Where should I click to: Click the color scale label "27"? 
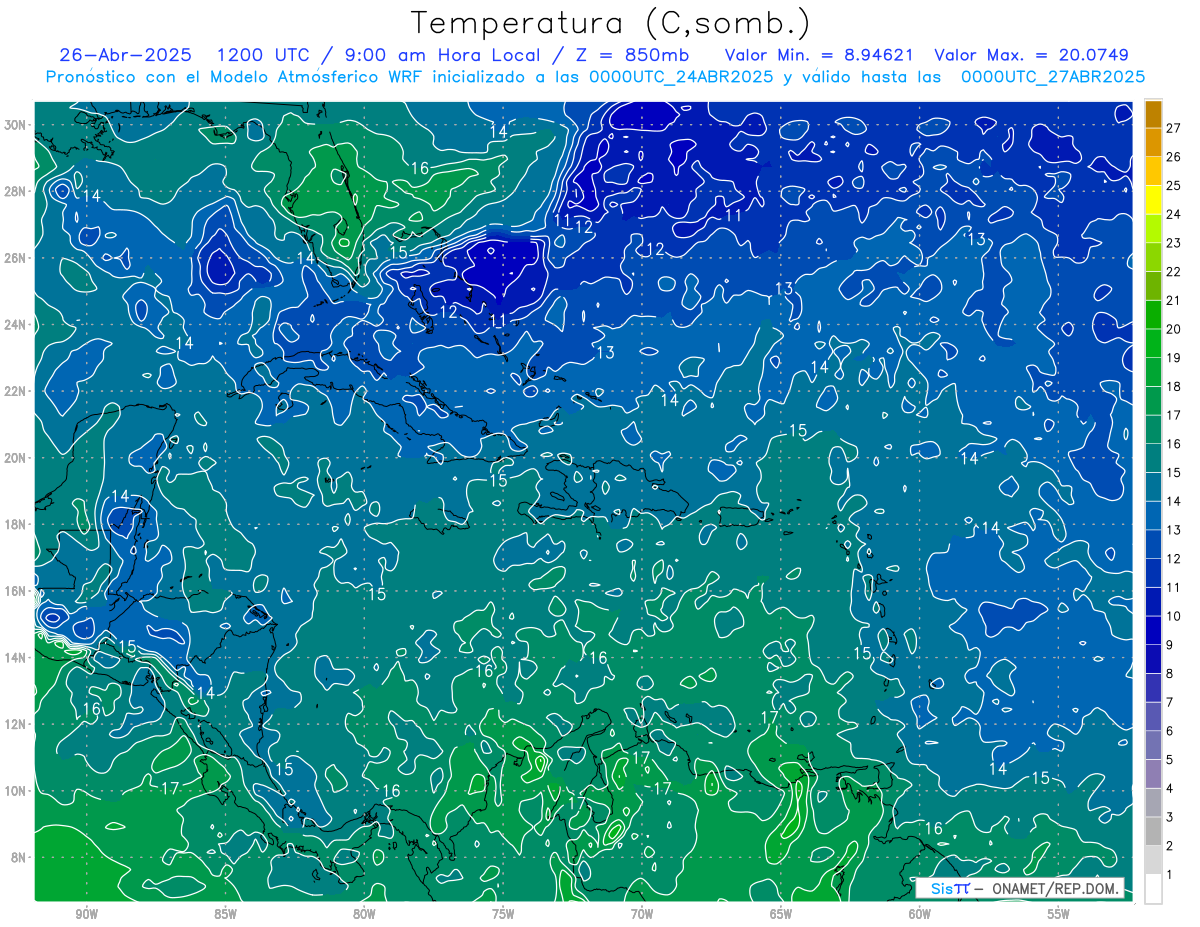tap(1174, 128)
